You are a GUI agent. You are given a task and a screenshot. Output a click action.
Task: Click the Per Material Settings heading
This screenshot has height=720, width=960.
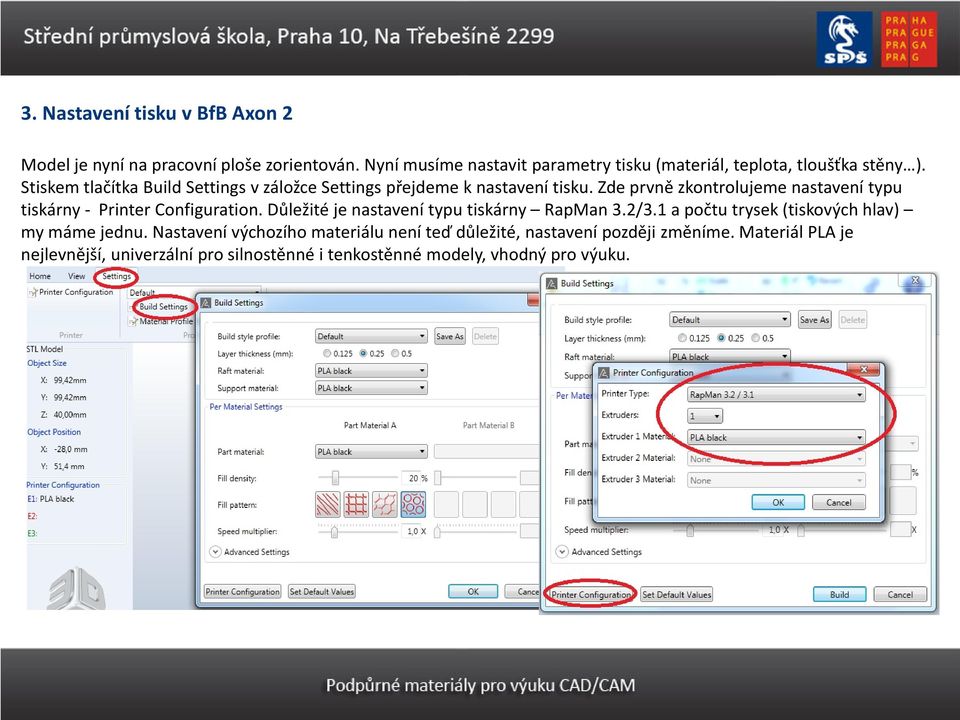coord(246,407)
